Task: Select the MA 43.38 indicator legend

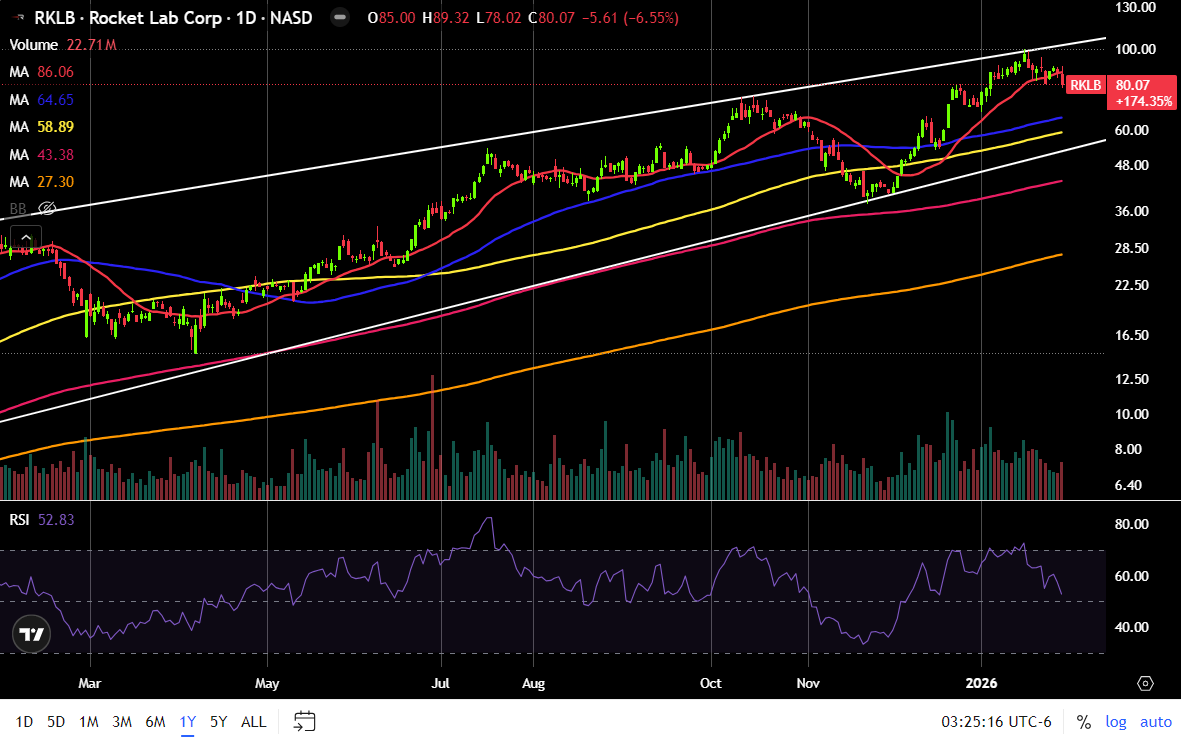Action: (x=41, y=154)
